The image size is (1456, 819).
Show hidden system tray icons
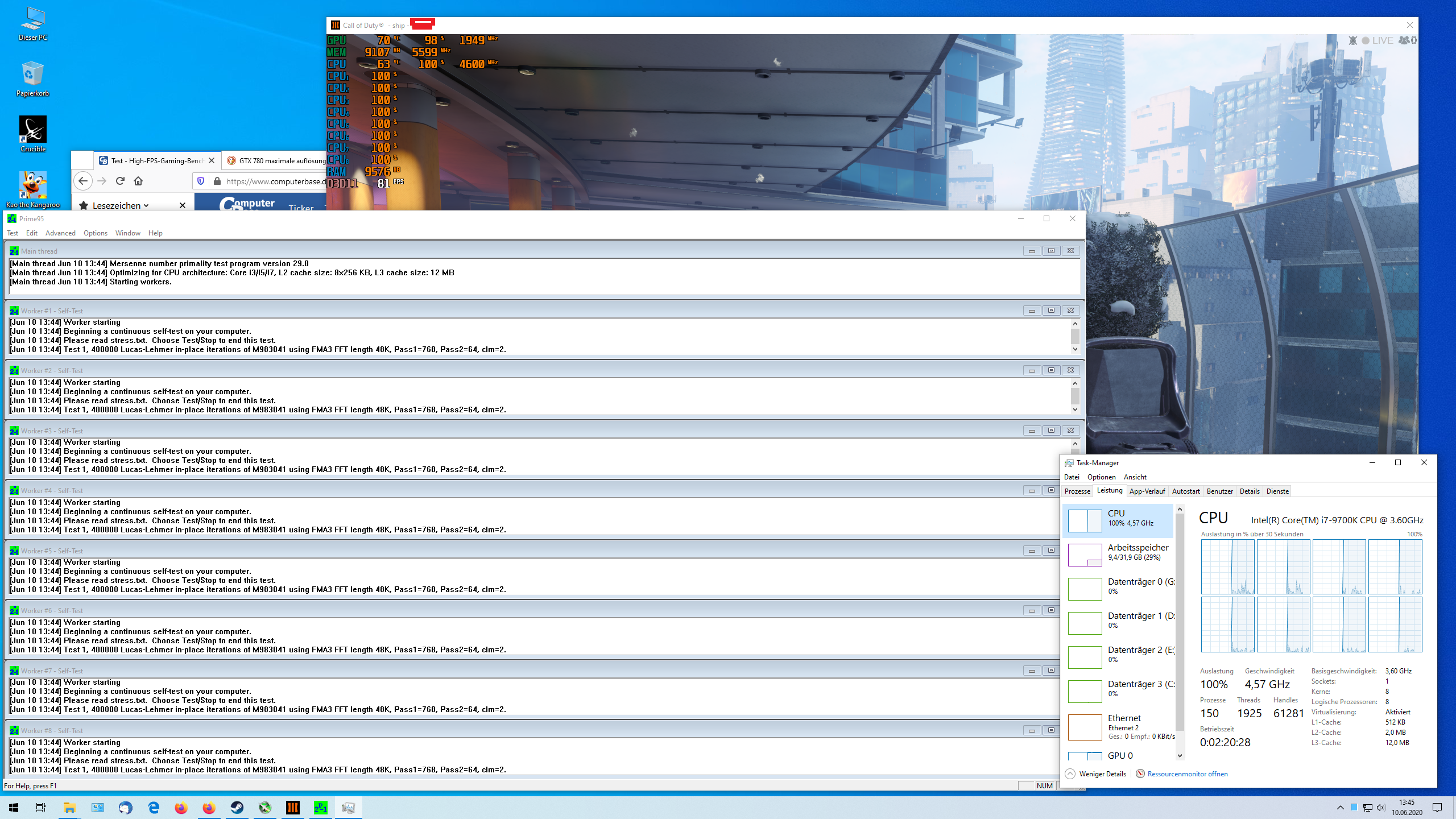pos(1340,808)
